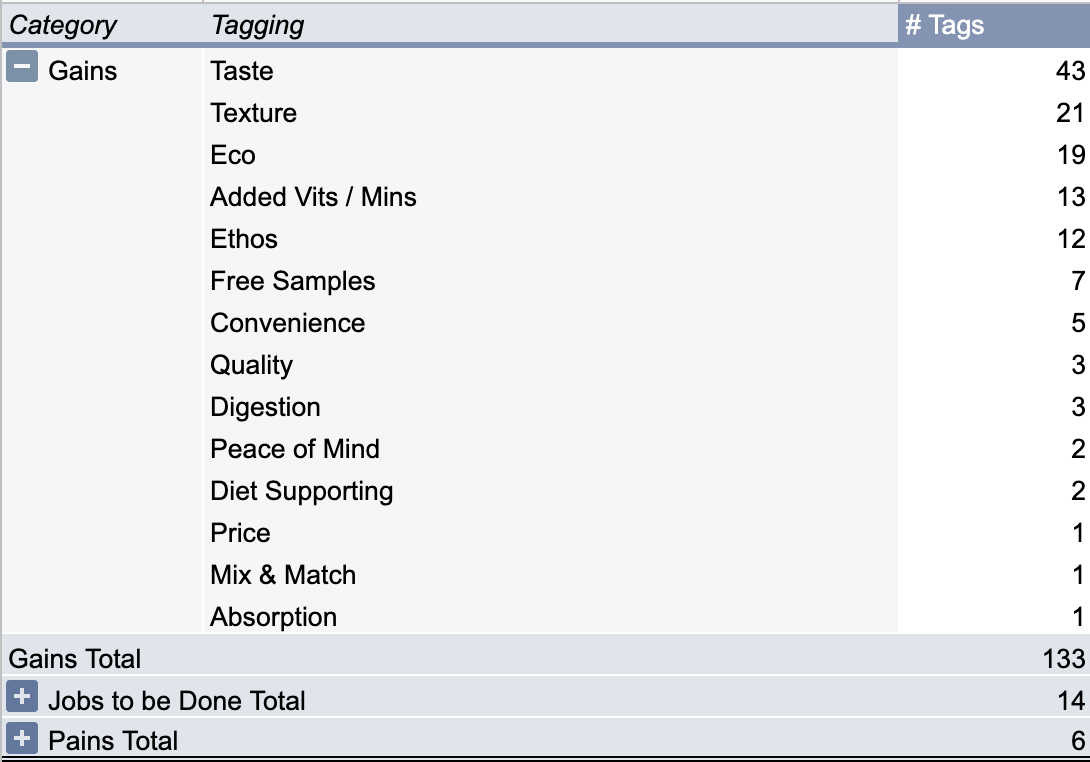
Task: Select the Absorption tagging cell
Action: pyautogui.click(x=274, y=617)
